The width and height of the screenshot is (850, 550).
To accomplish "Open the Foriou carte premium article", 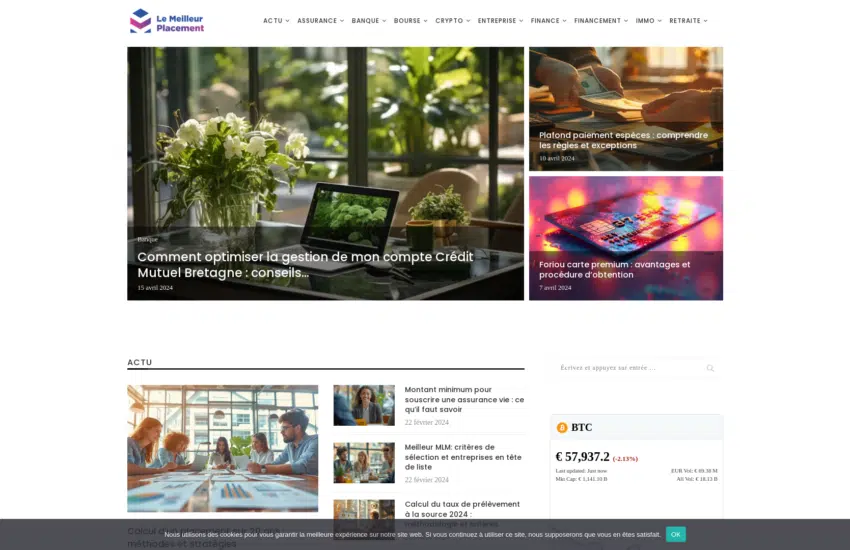I will tap(614, 270).
